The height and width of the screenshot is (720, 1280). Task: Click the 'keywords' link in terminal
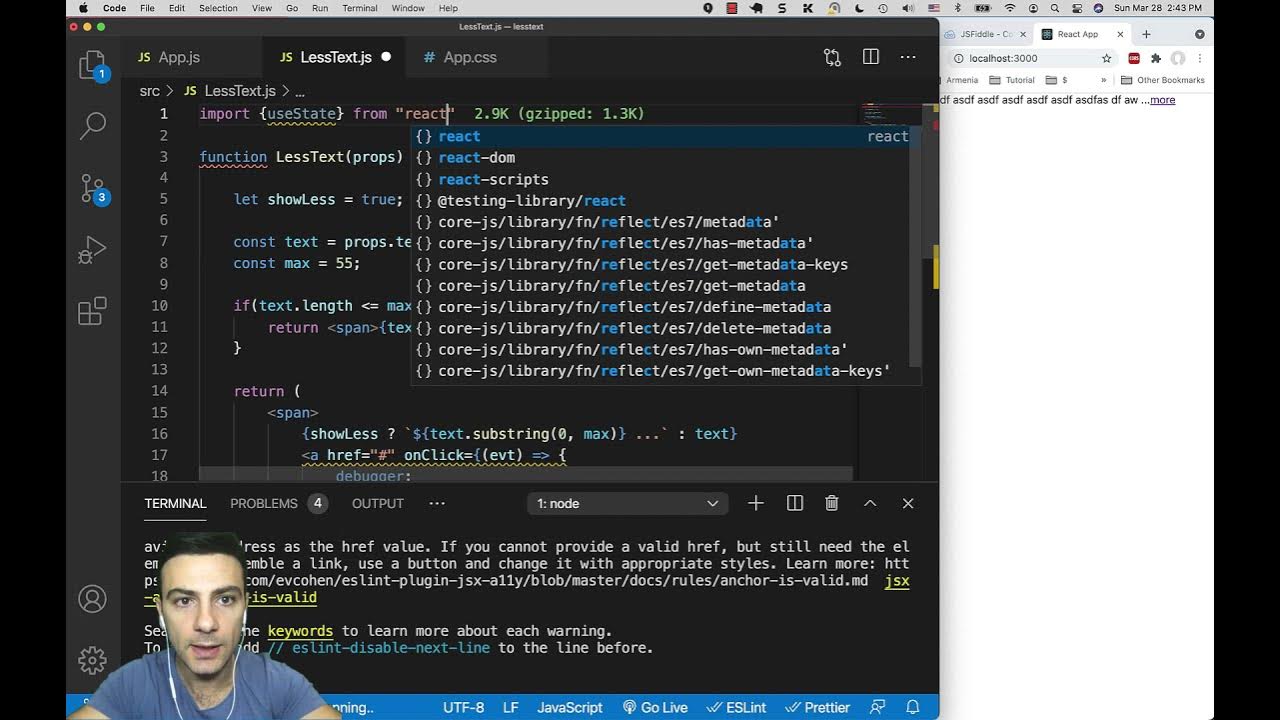click(x=300, y=631)
